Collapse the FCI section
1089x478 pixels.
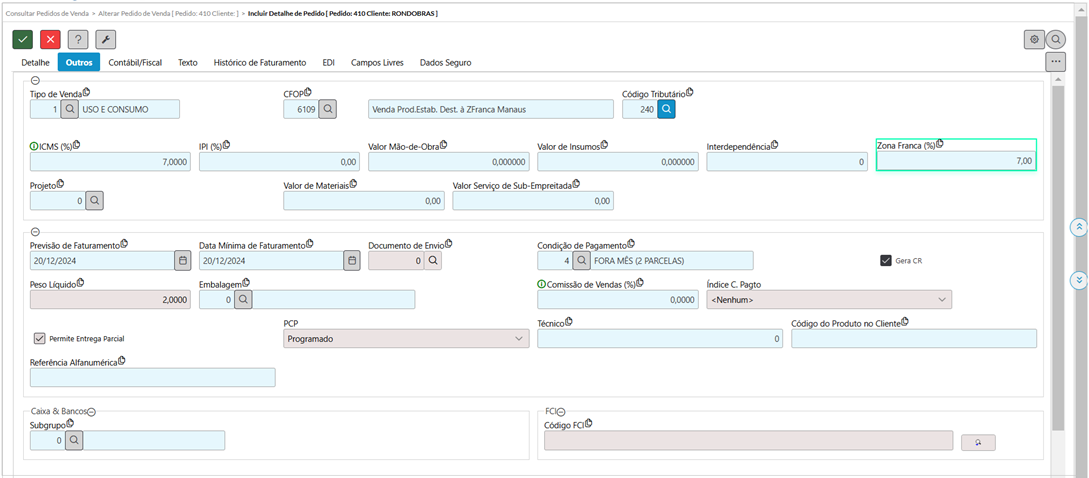(x=561, y=411)
